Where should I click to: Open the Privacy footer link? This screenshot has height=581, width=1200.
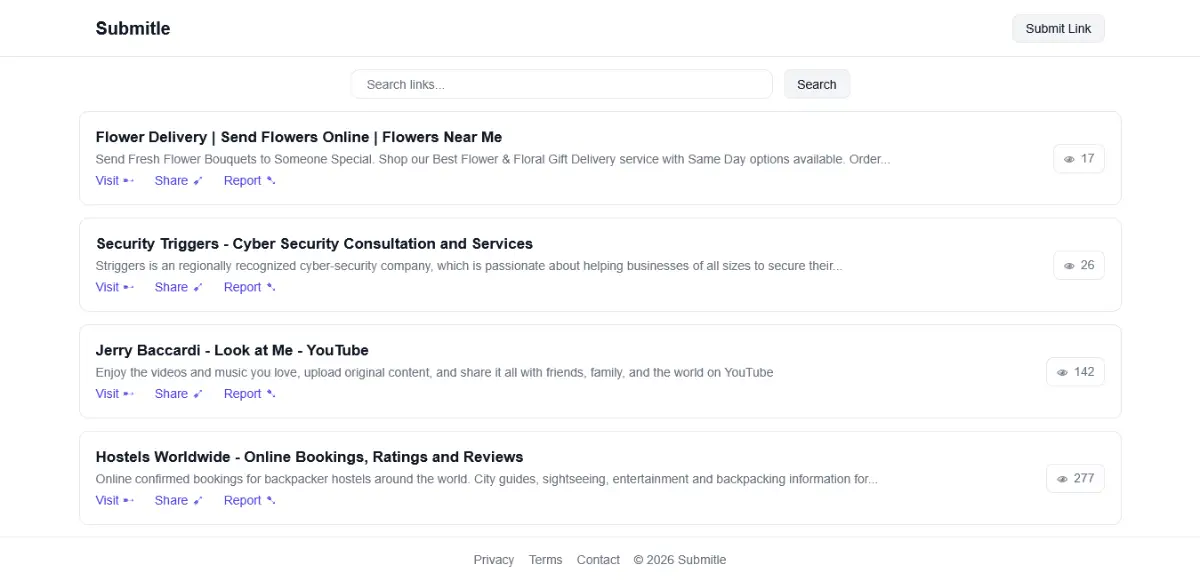494,560
